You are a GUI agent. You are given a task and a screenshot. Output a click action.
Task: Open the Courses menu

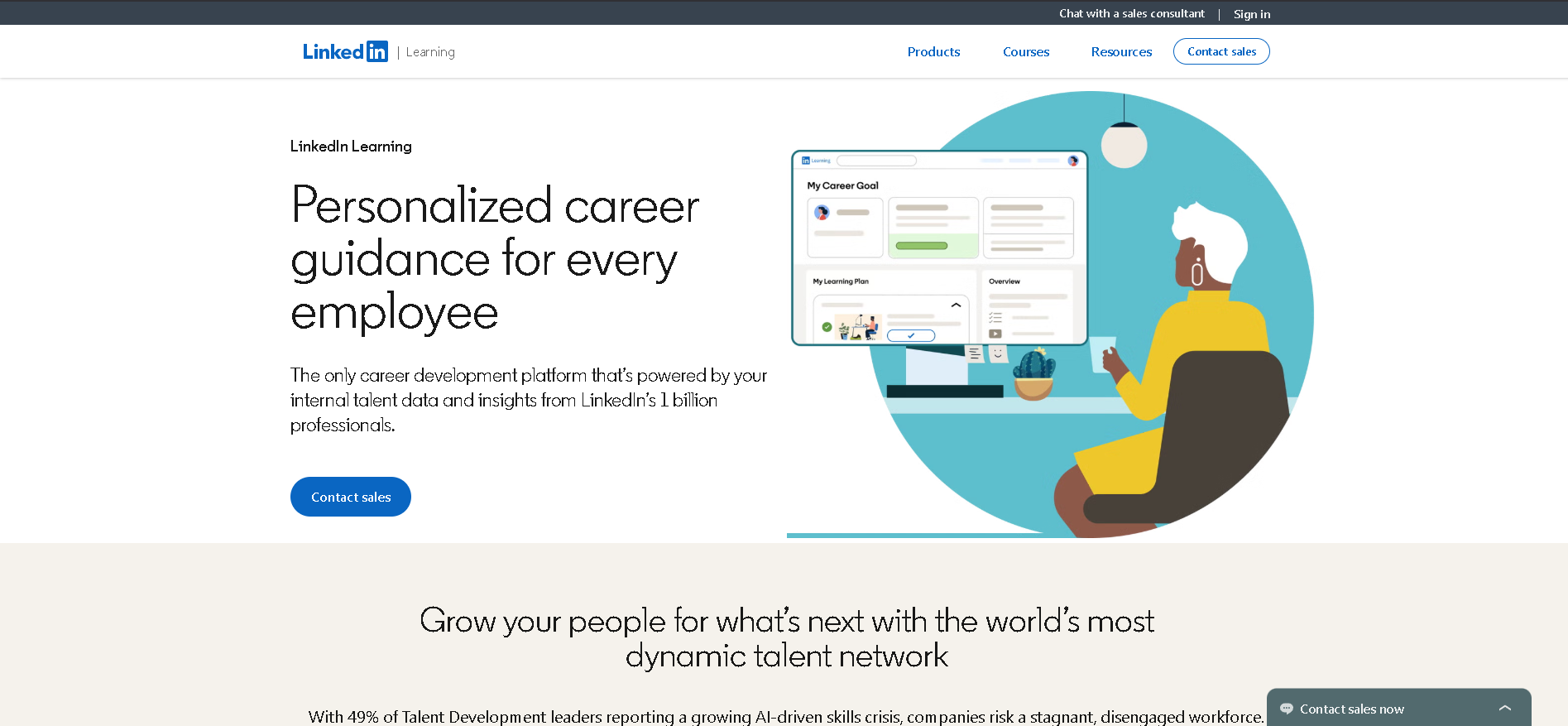click(1026, 51)
